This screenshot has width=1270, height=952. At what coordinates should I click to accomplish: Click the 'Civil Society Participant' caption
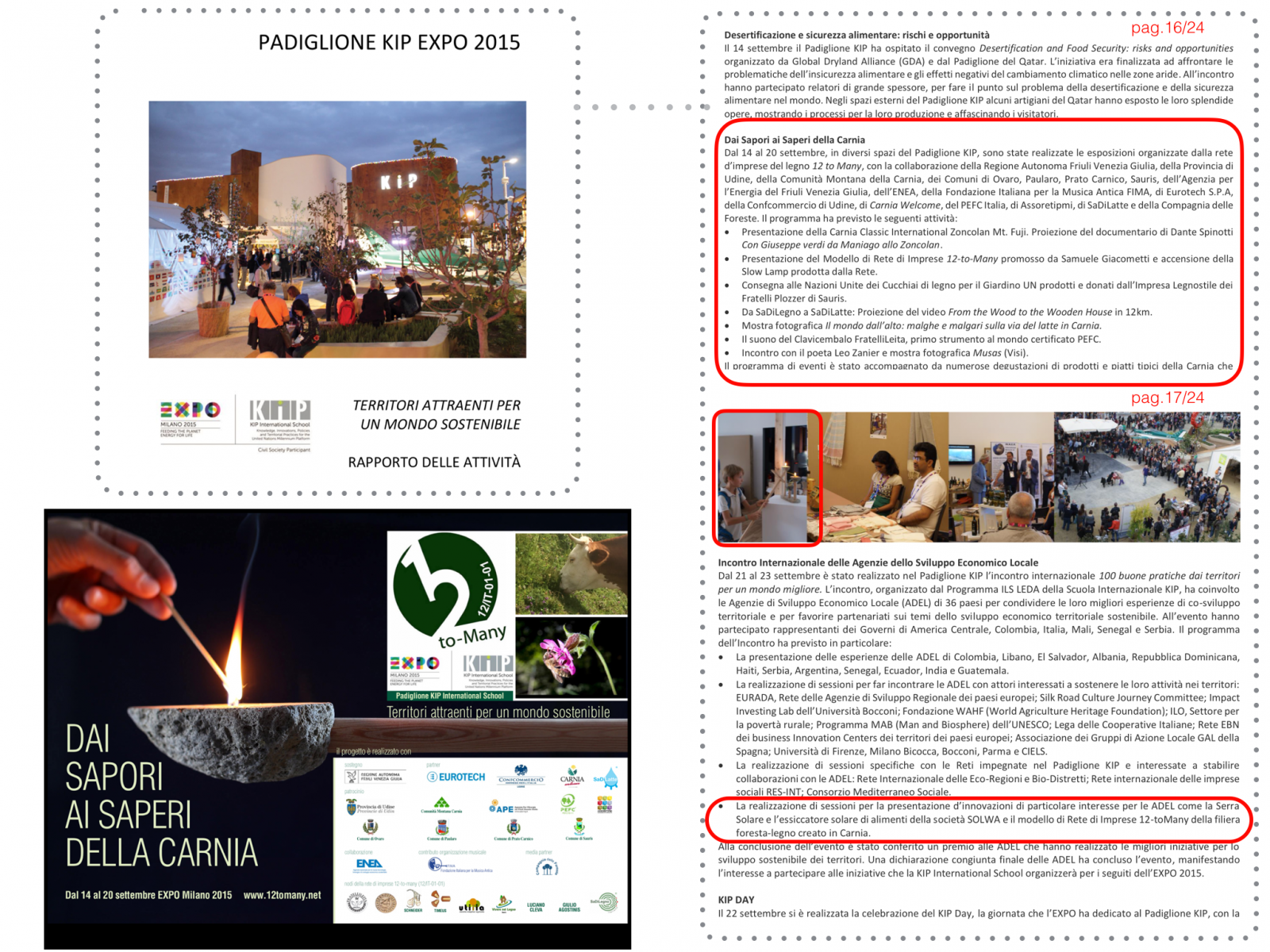[x=283, y=450]
